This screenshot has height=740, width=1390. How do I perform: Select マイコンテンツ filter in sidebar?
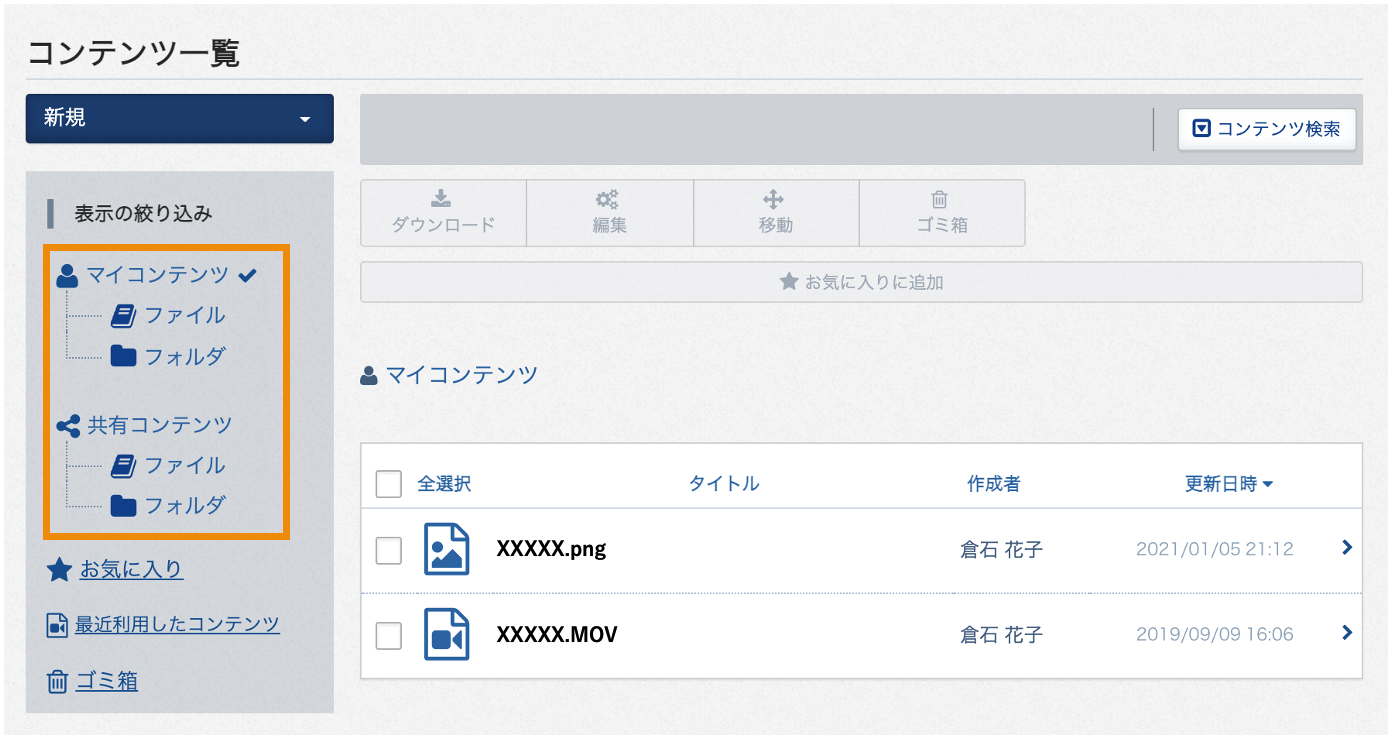(x=157, y=275)
